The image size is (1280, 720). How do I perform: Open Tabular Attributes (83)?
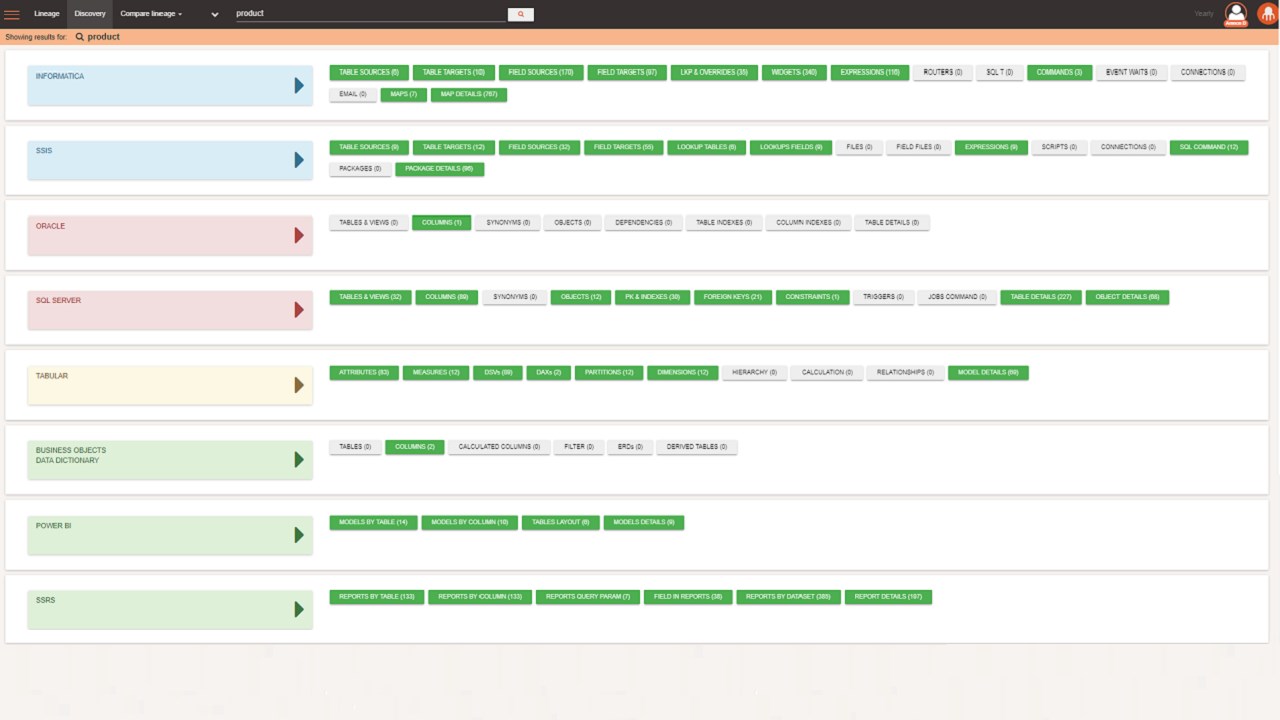[x=364, y=372]
